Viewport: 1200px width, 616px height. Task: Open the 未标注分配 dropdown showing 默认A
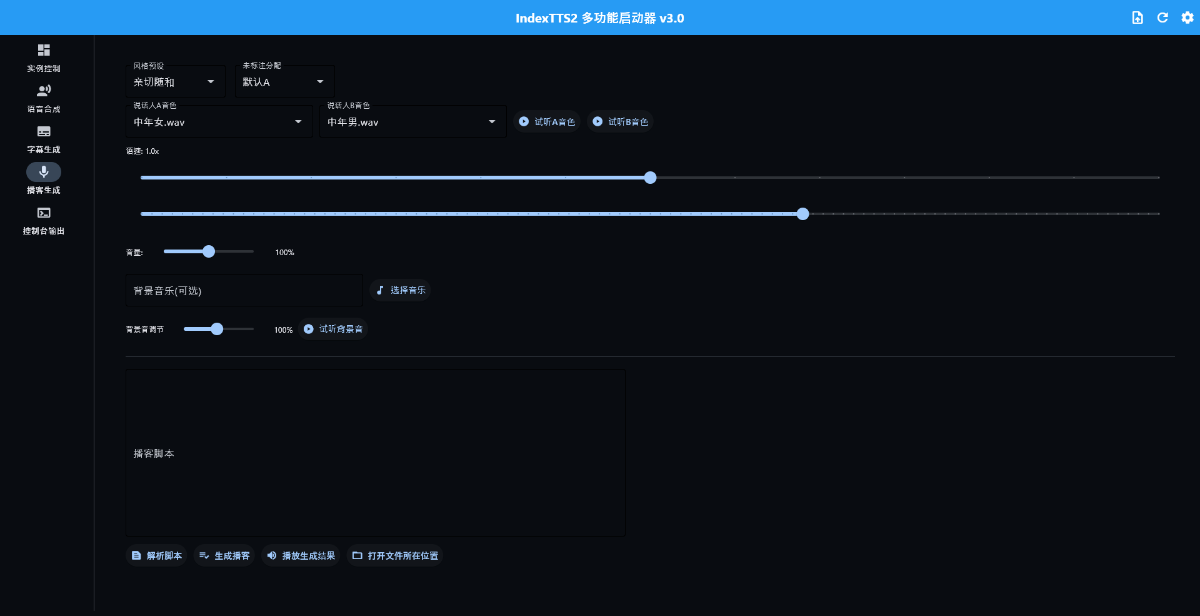284,82
